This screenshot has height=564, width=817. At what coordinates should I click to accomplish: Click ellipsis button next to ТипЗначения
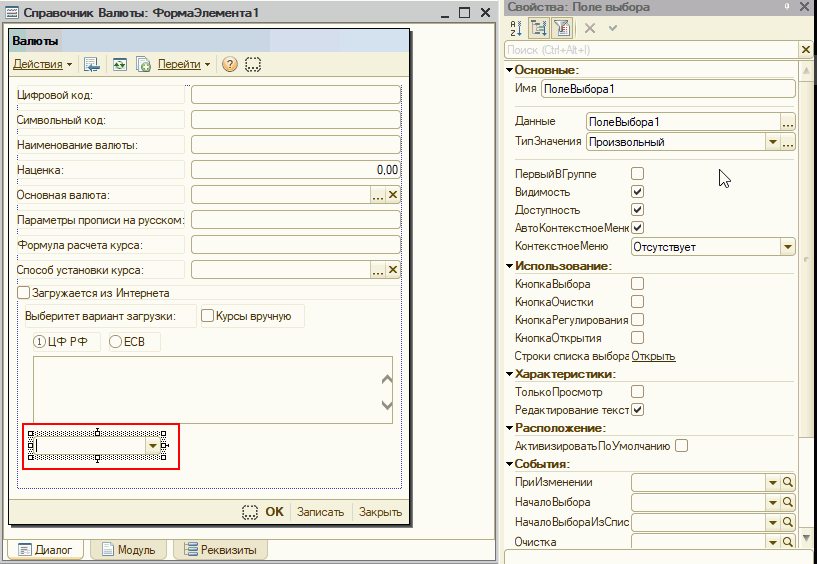coord(788,142)
